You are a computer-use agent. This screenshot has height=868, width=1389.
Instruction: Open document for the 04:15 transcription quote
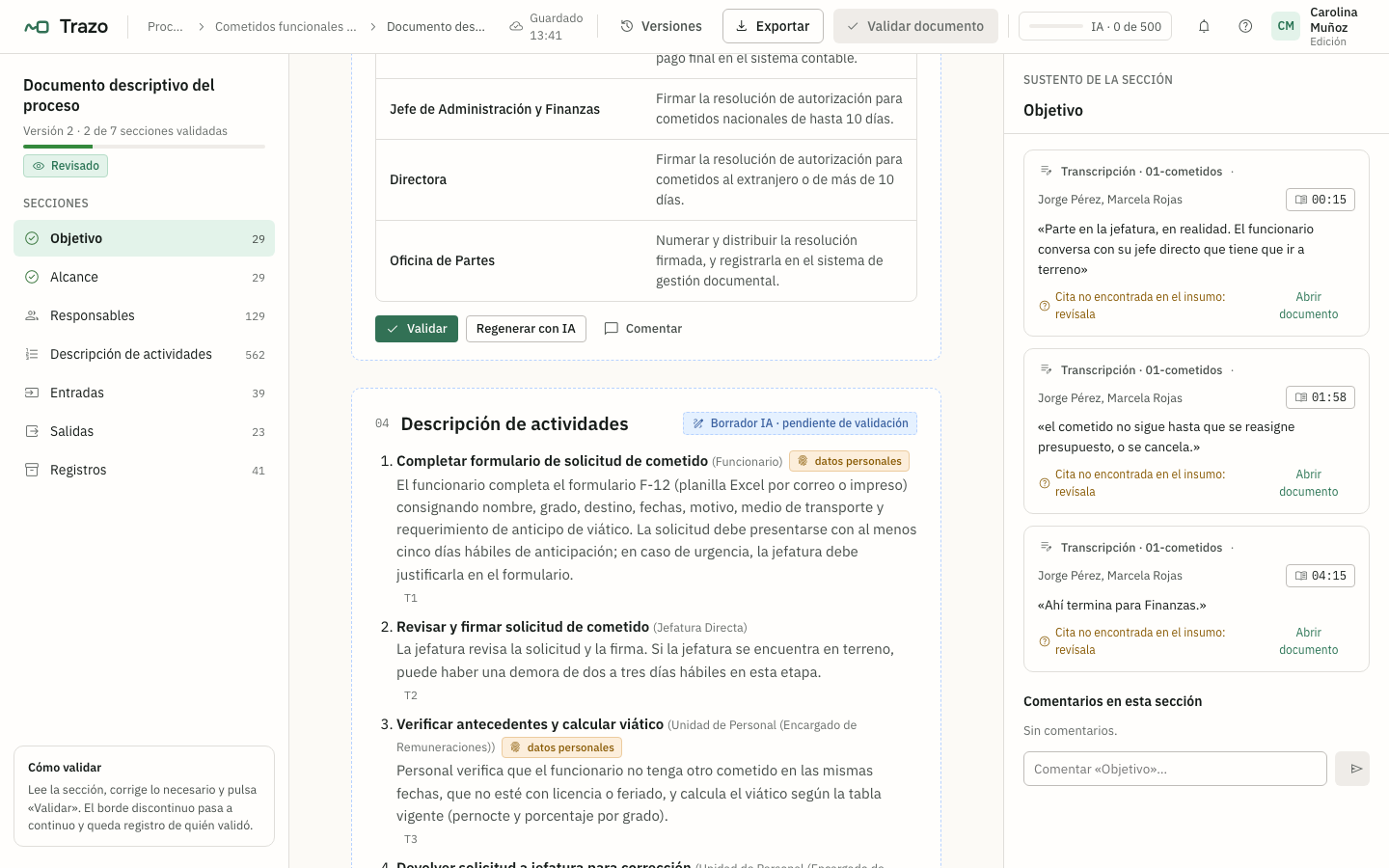click(x=1309, y=641)
